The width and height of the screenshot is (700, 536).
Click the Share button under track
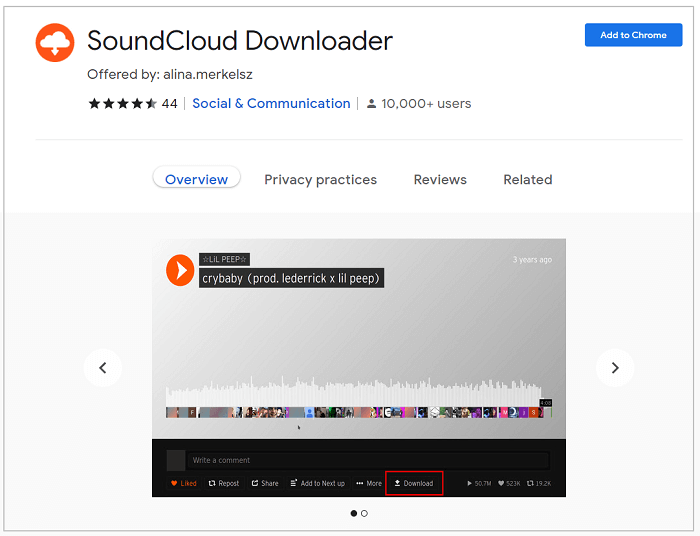(x=265, y=483)
